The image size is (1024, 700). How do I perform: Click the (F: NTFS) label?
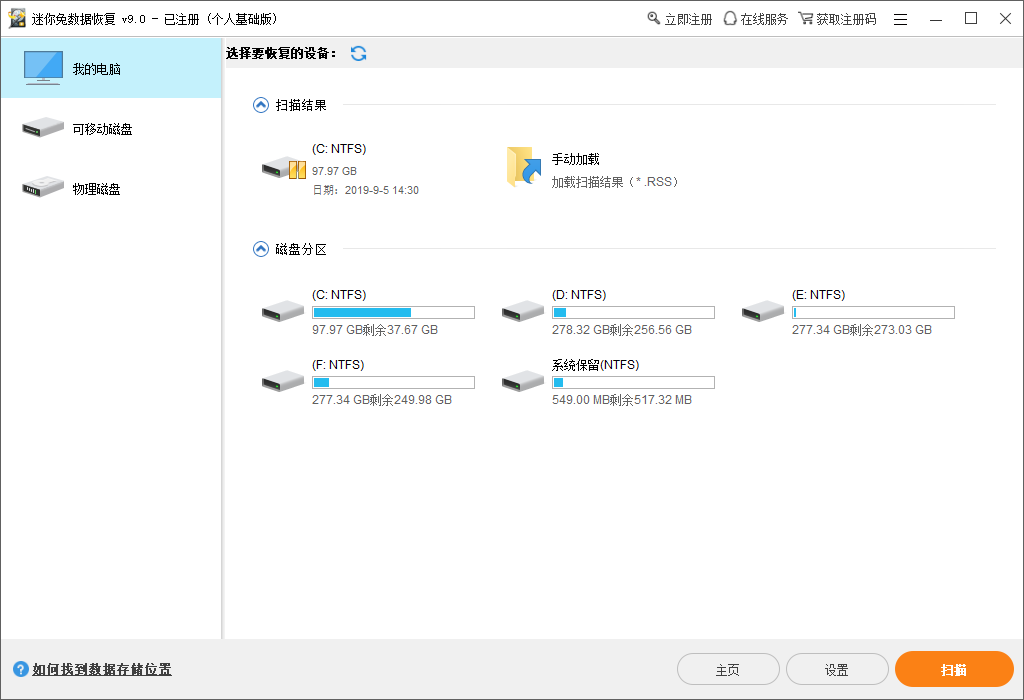tap(338, 365)
